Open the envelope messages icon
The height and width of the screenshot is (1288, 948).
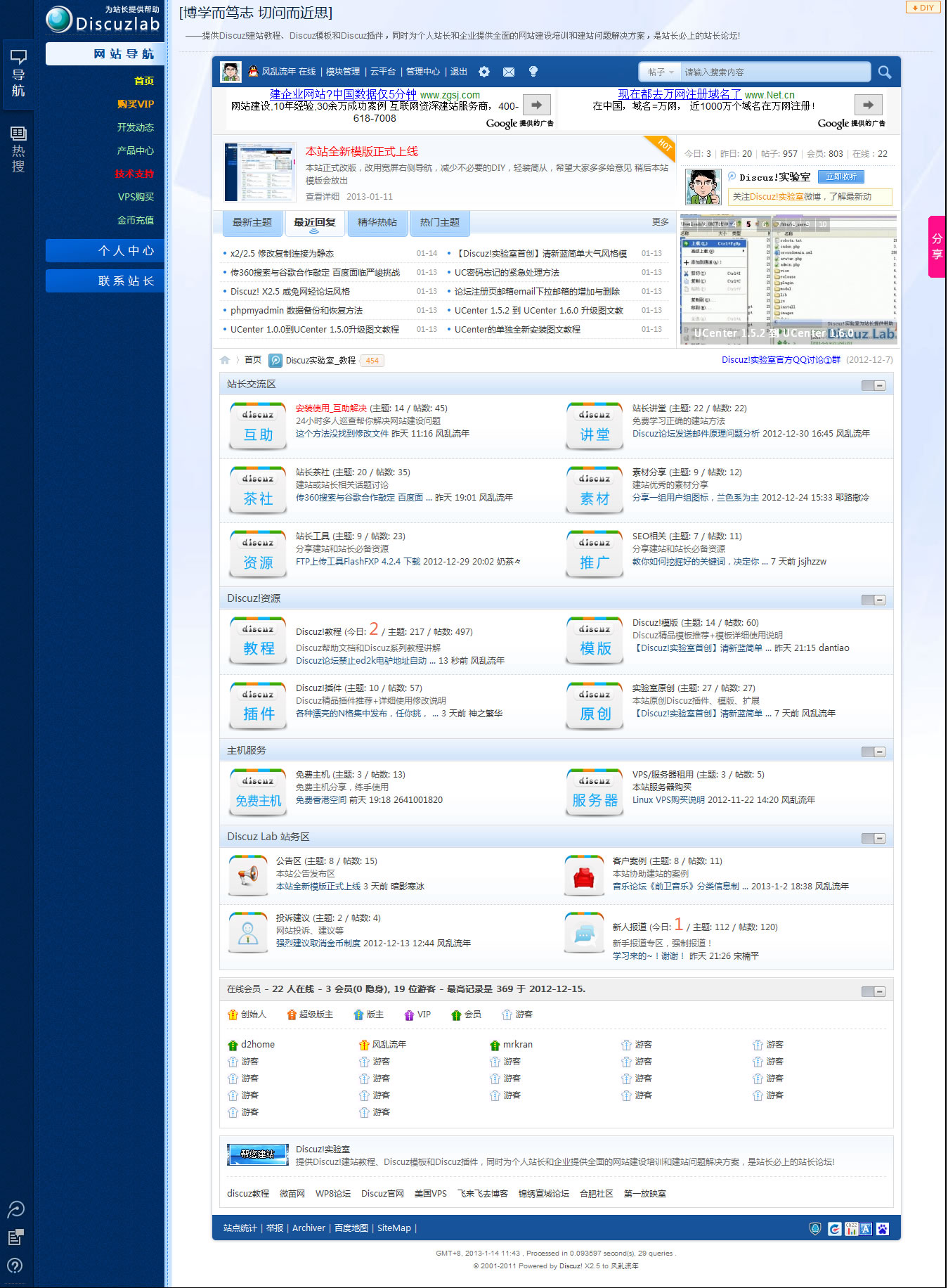[509, 72]
